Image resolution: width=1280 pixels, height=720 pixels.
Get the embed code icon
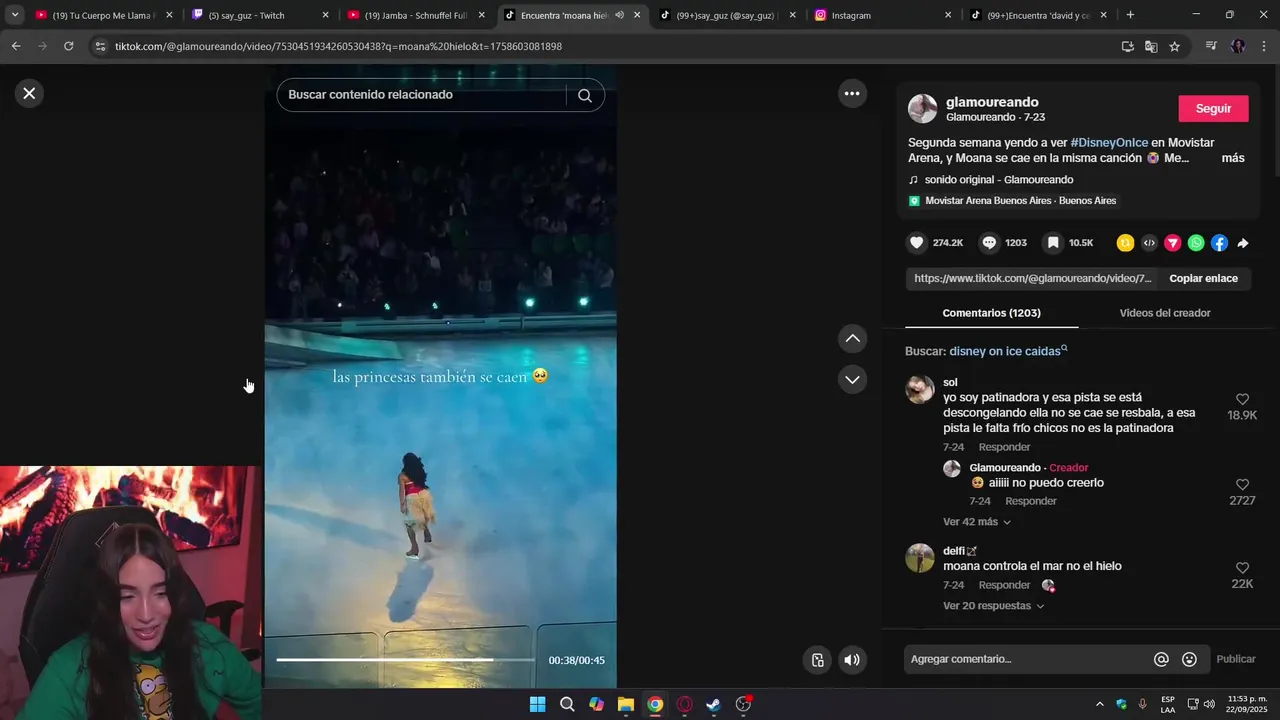point(1149,243)
